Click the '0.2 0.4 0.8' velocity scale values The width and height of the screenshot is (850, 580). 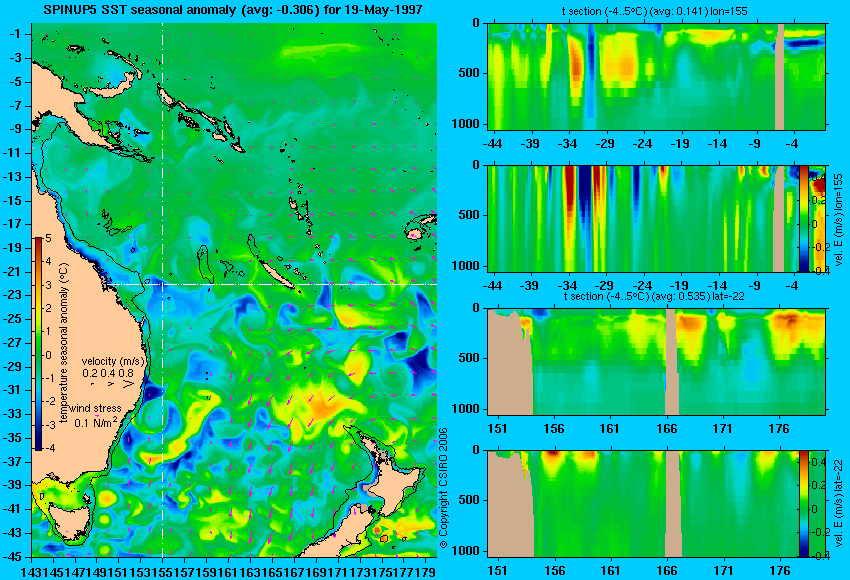coord(108,373)
